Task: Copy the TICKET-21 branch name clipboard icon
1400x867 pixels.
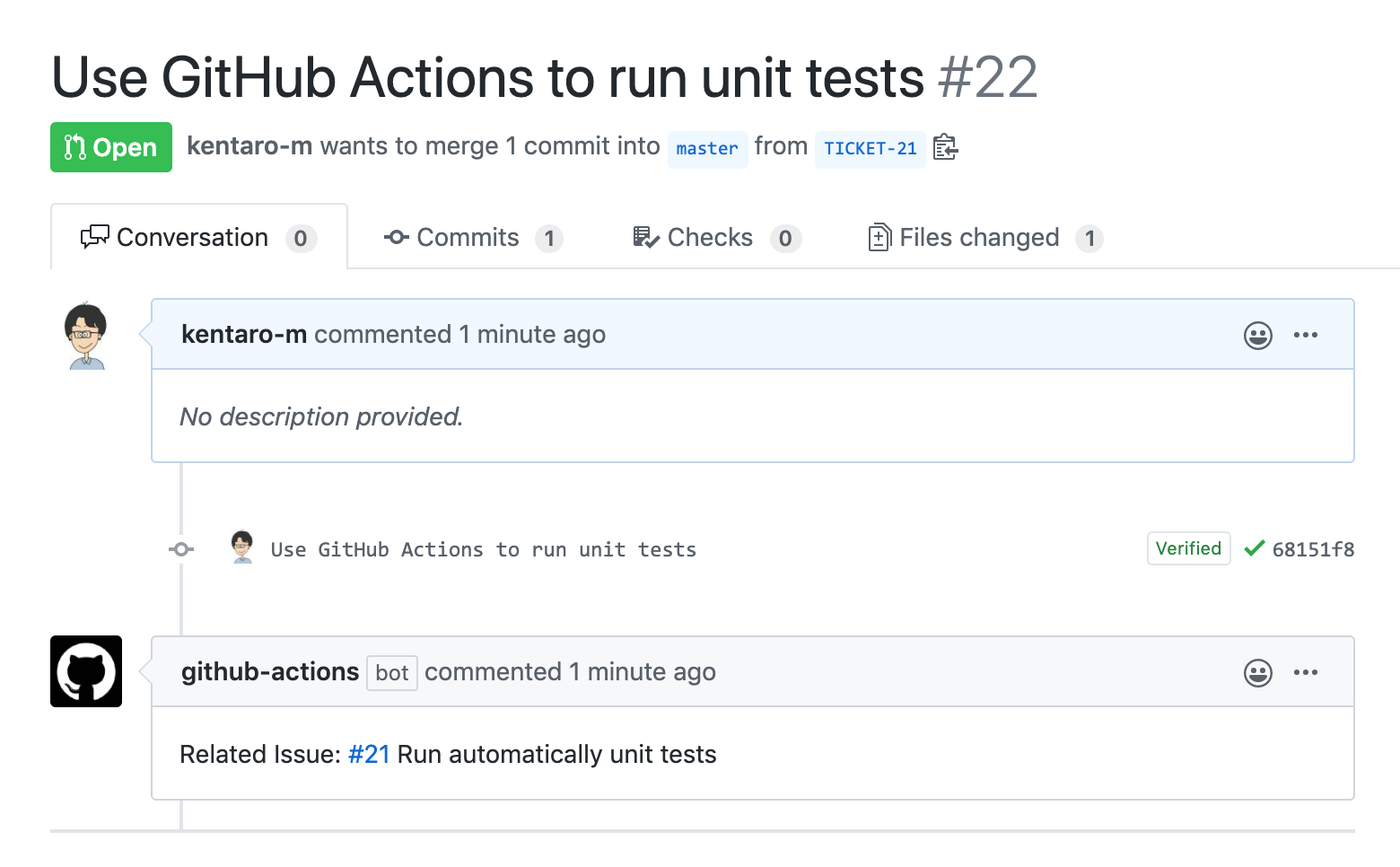Action: click(x=945, y=147)
